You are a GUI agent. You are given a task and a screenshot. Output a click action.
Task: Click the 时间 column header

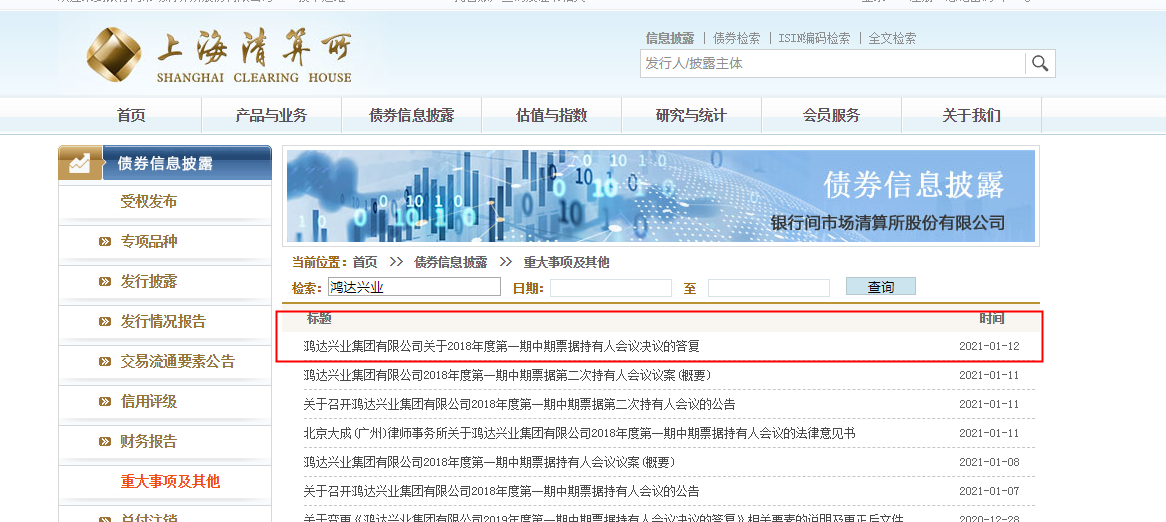991,319
